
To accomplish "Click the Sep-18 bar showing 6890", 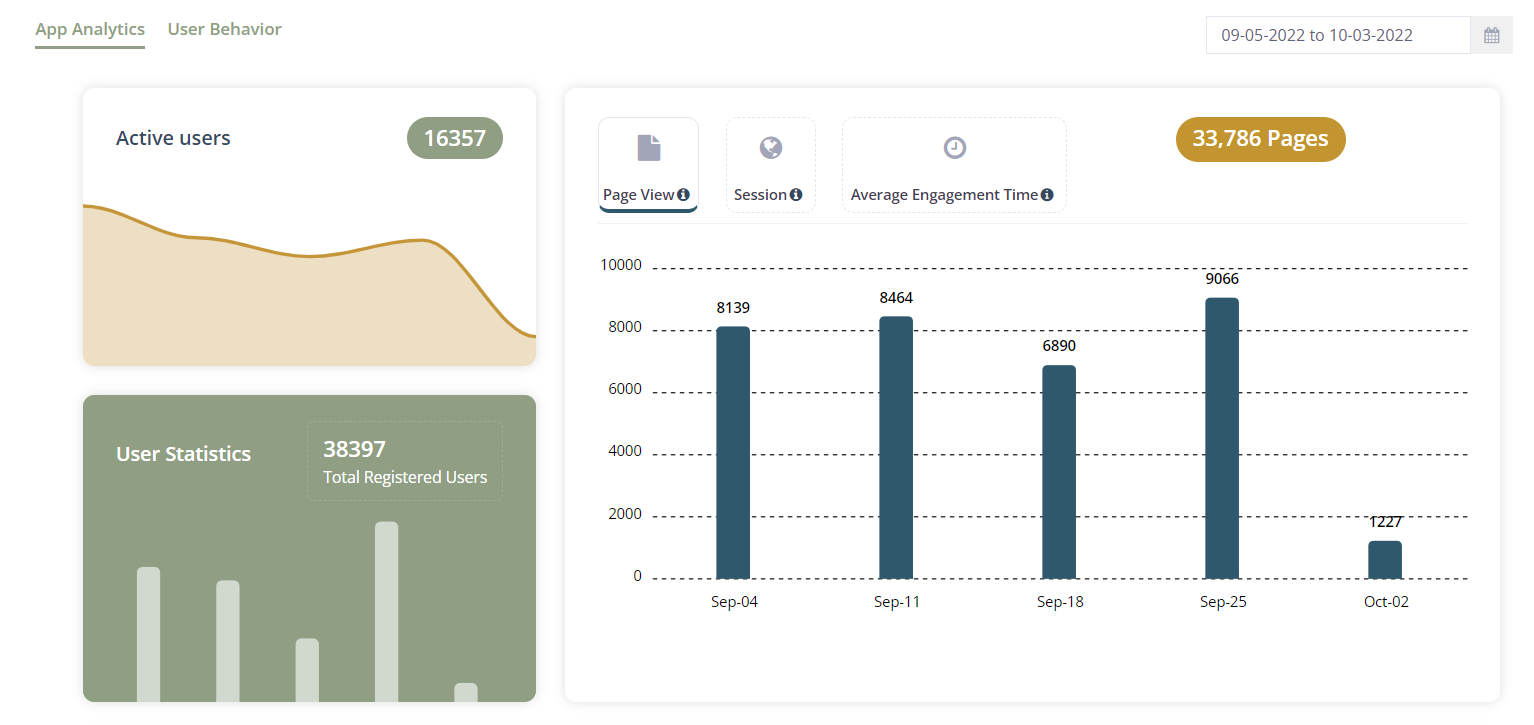I will click(1059, 472).
